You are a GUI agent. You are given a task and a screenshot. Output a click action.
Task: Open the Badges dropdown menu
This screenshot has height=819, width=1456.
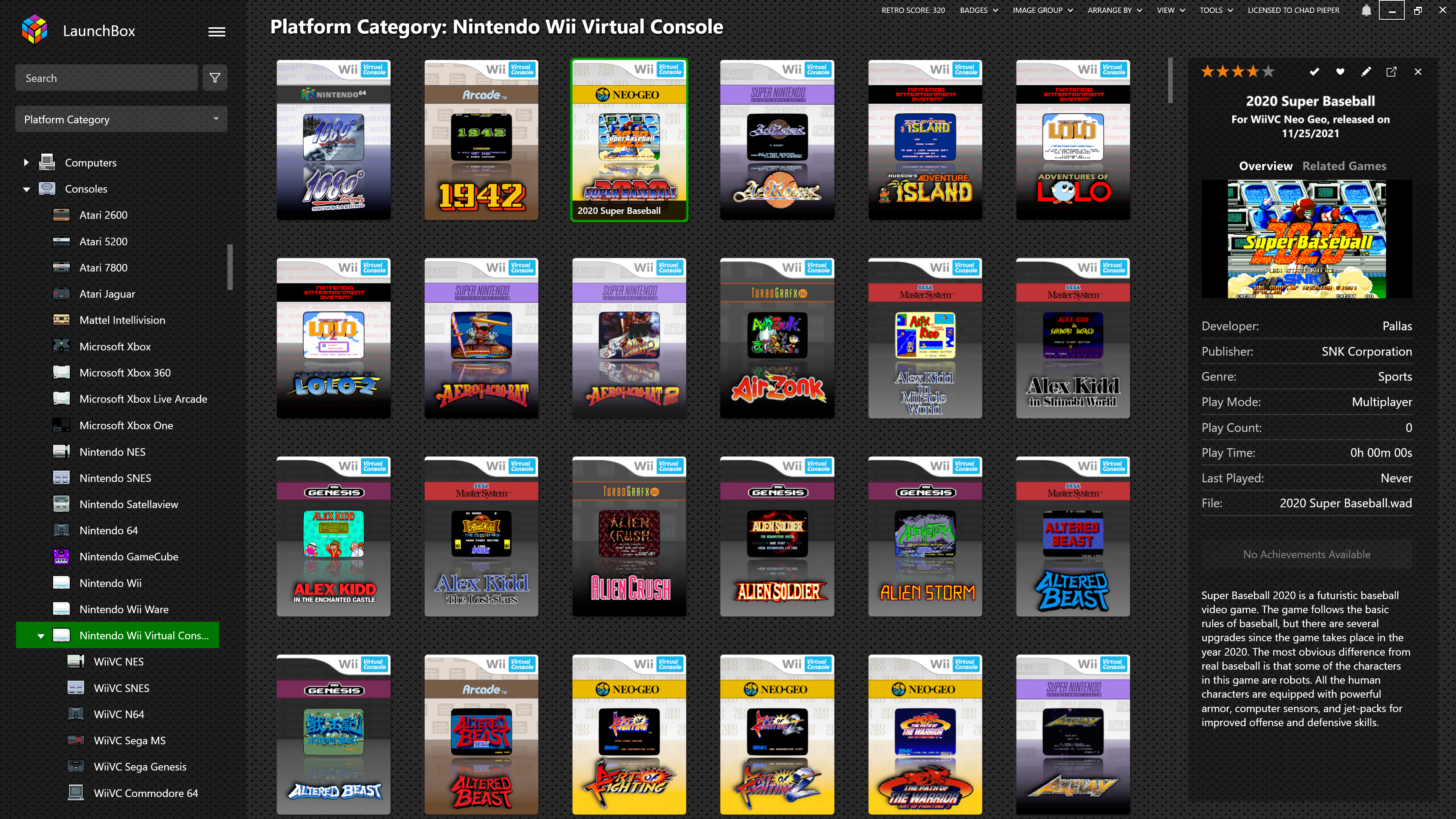tap(979, 10)
